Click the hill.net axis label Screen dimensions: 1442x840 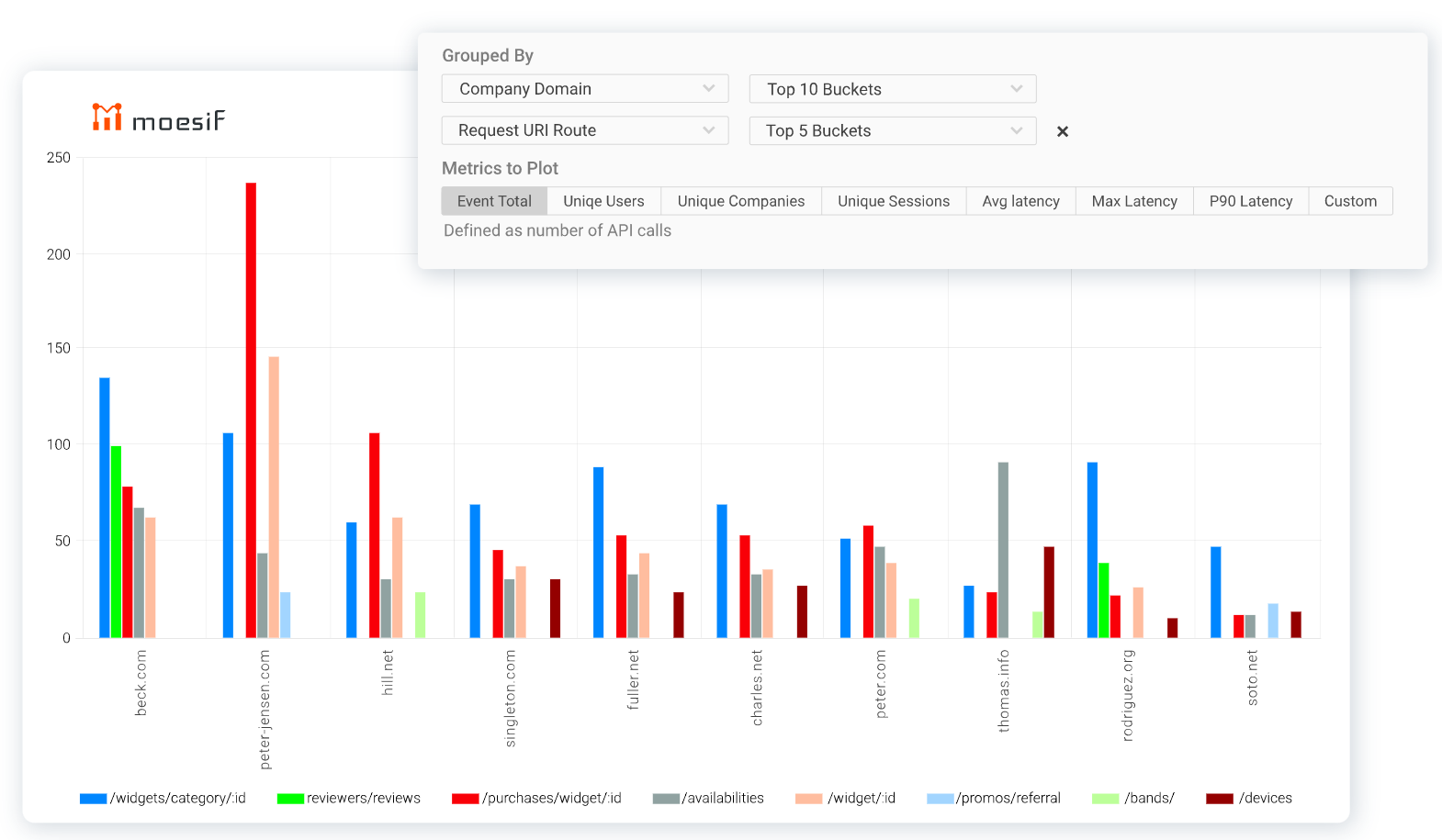point(388,673)
